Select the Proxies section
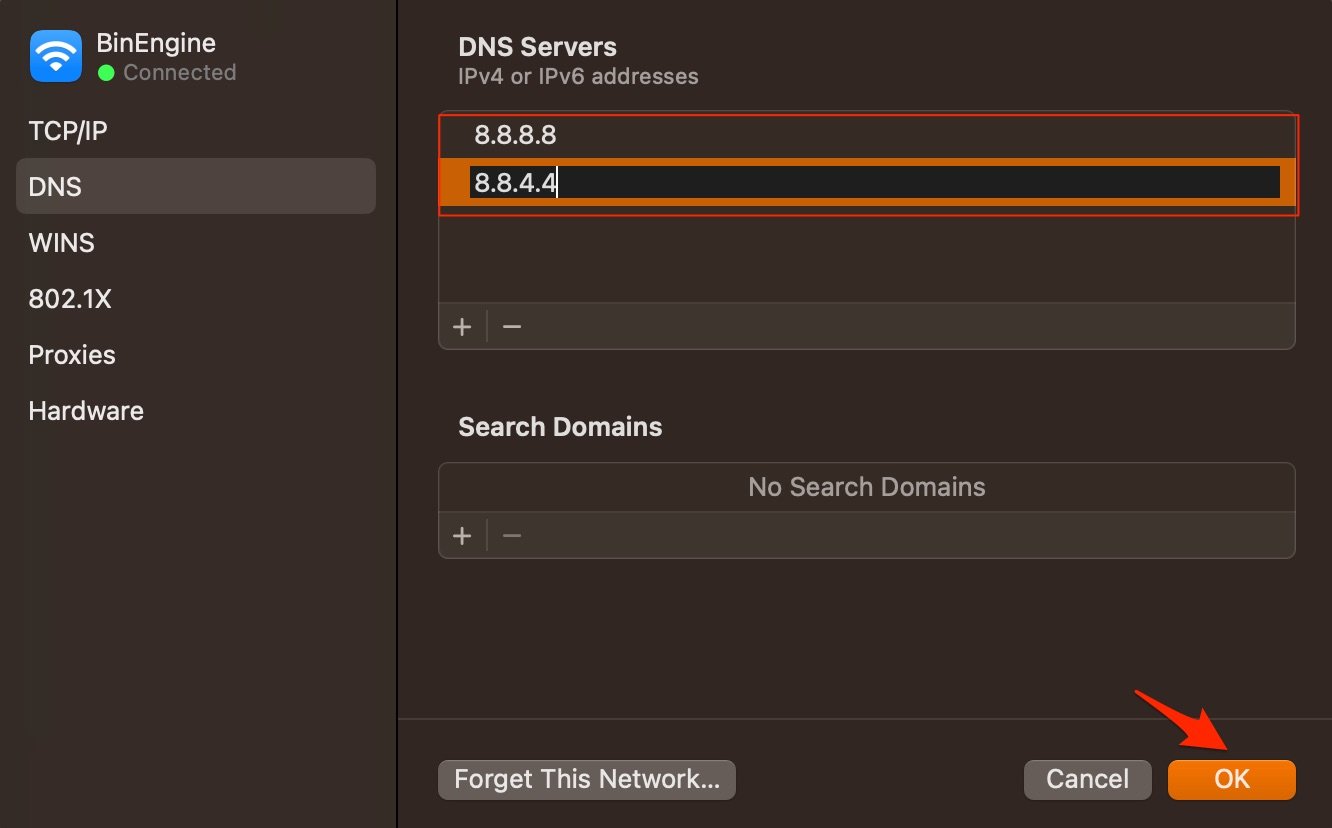Image resolution: width=1332 pixels, height=828 pixels. tap(72, 354)
